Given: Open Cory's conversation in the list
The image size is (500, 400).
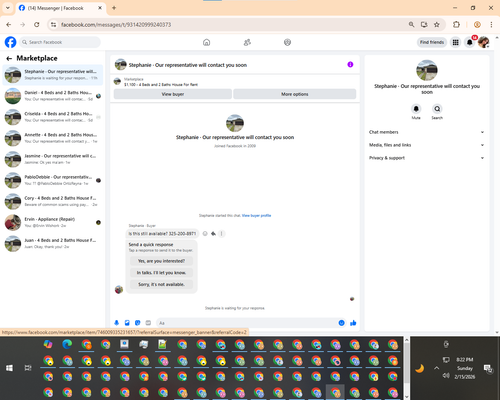Looking at the screenshot, I should pos(53,201).
